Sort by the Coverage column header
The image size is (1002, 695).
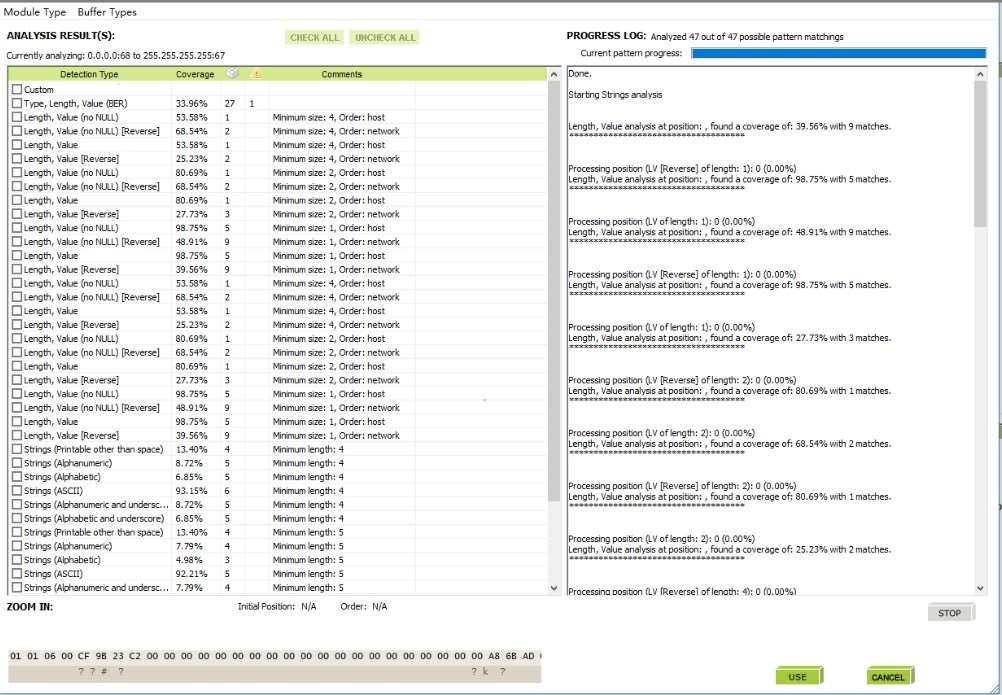click(x=195, y=74)
